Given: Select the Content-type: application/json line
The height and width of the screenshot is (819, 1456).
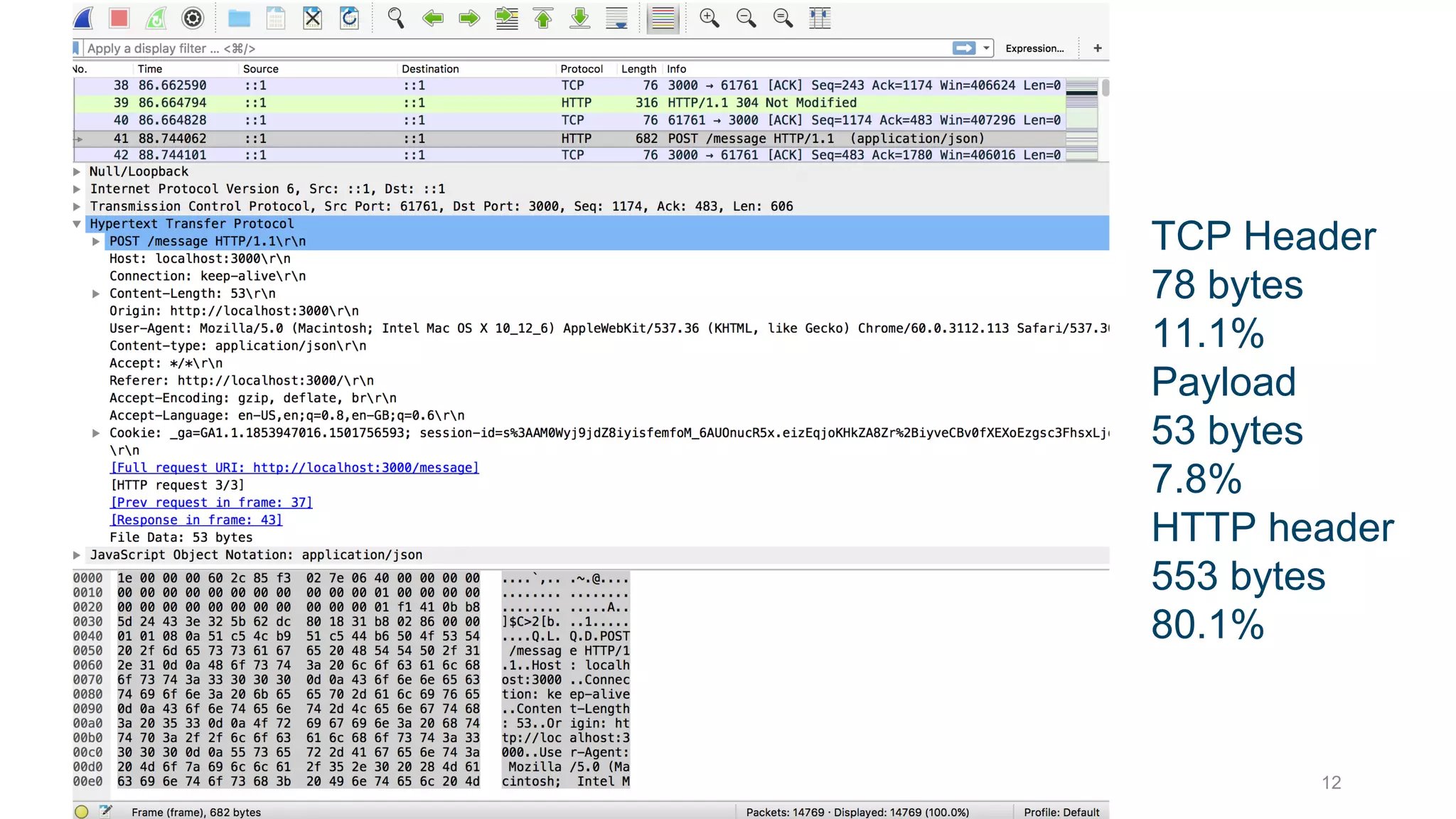Looking at the screenshot, I should click(237, 346).
